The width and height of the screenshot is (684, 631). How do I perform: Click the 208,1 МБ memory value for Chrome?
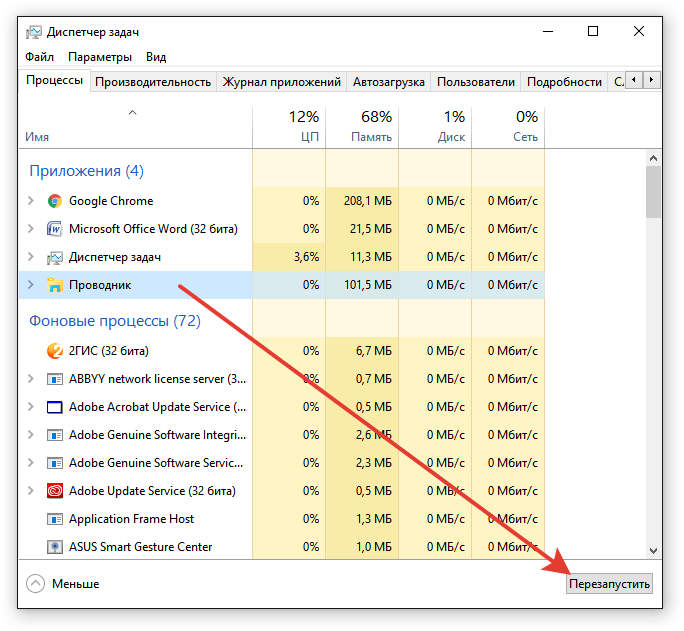tap(368, 201)
